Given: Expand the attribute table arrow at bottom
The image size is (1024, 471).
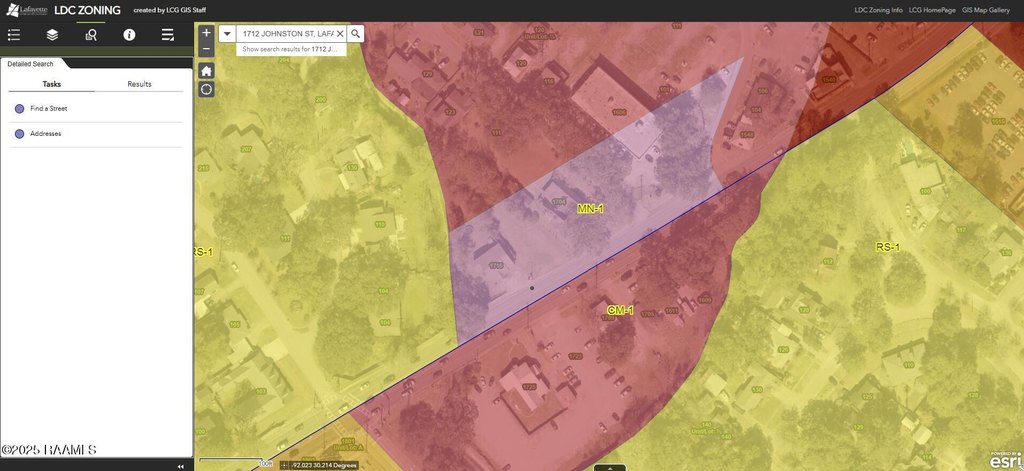Looking at the screenshot, I should [609, 467].
